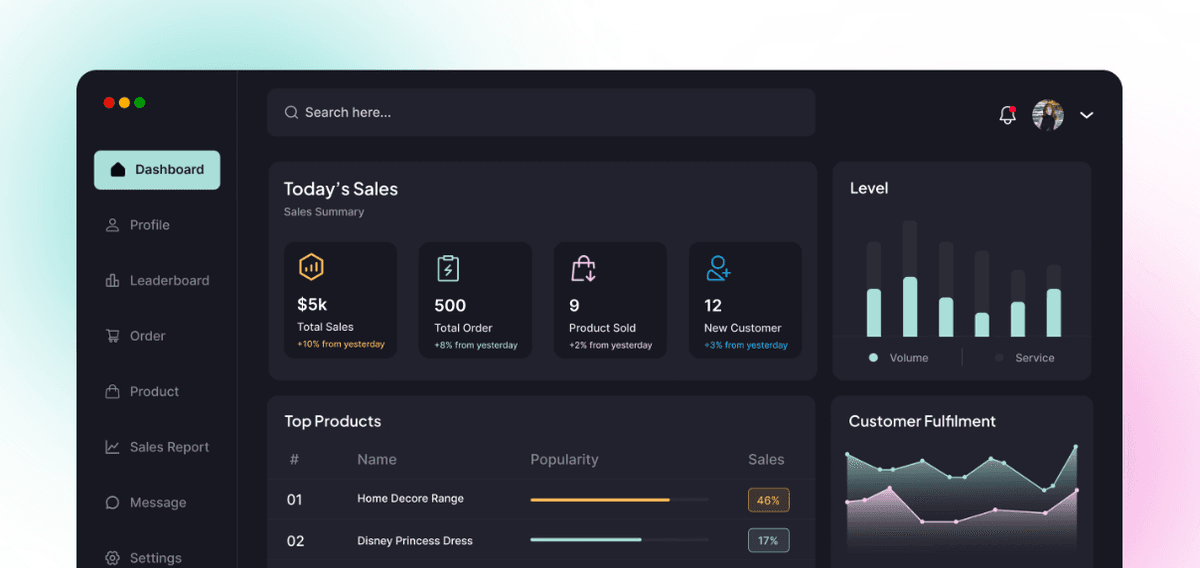Screen dimensions: 1200x568
Task: Open Message in sidebar
Action: click(146, 503)
